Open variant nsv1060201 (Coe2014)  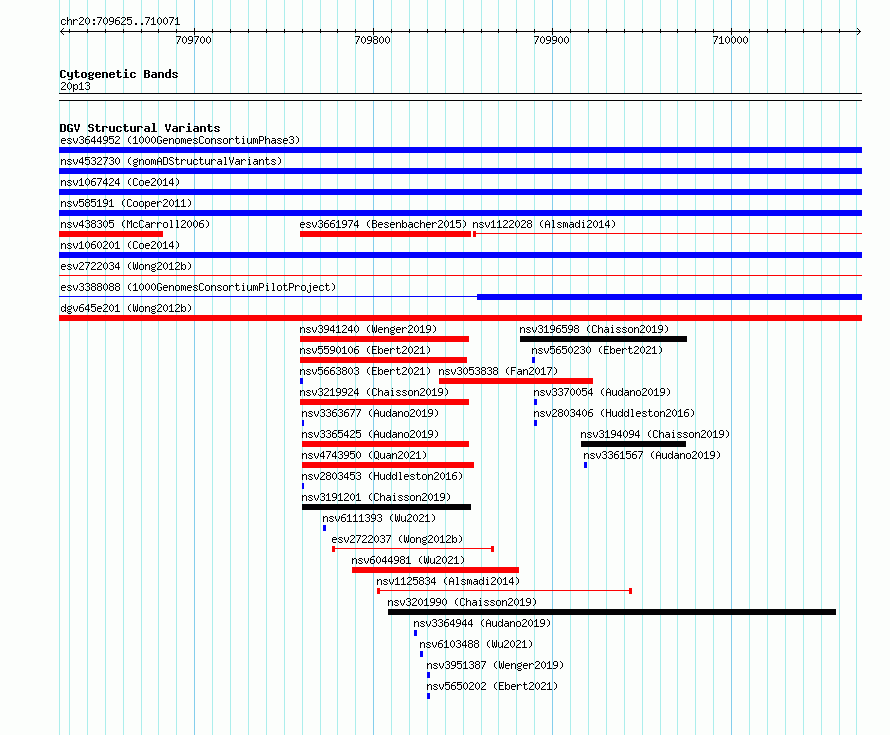click(120, 245)
